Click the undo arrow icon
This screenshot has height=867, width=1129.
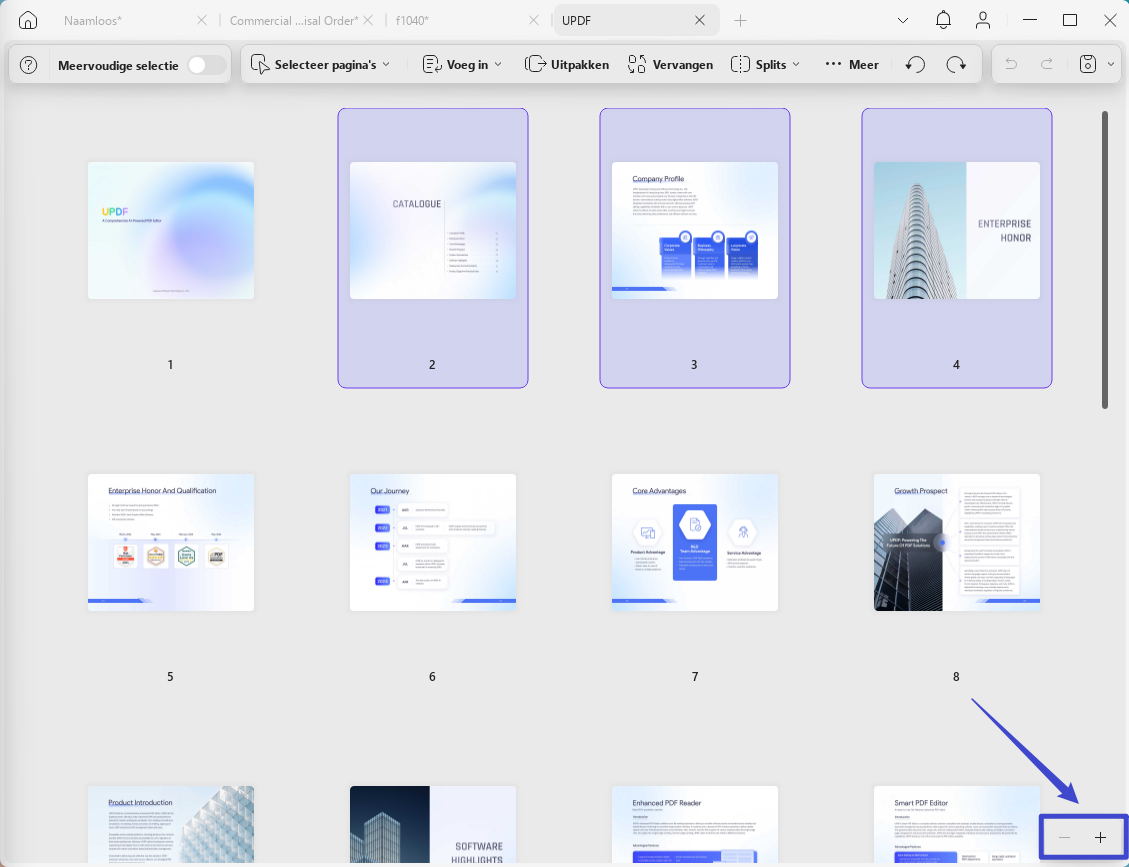pos(1011,65)
